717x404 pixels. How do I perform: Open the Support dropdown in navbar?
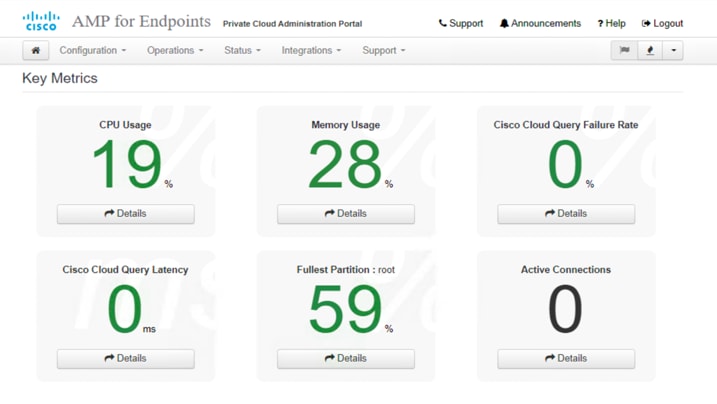384,50
